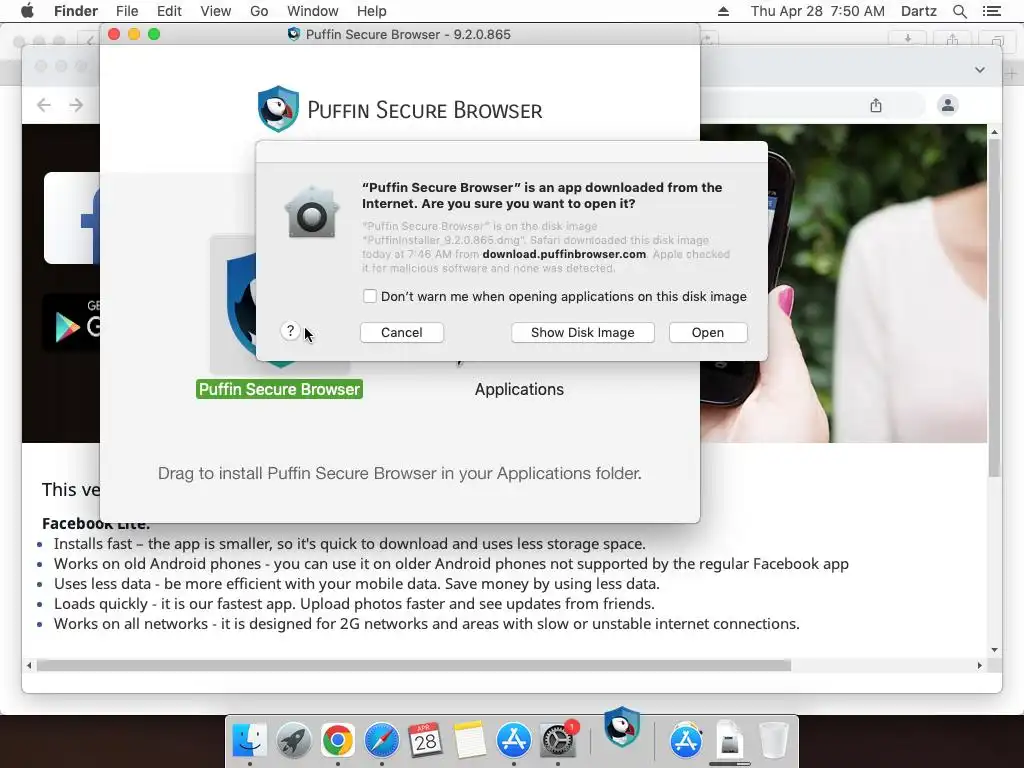Click the Open button

tap(708, 332)
